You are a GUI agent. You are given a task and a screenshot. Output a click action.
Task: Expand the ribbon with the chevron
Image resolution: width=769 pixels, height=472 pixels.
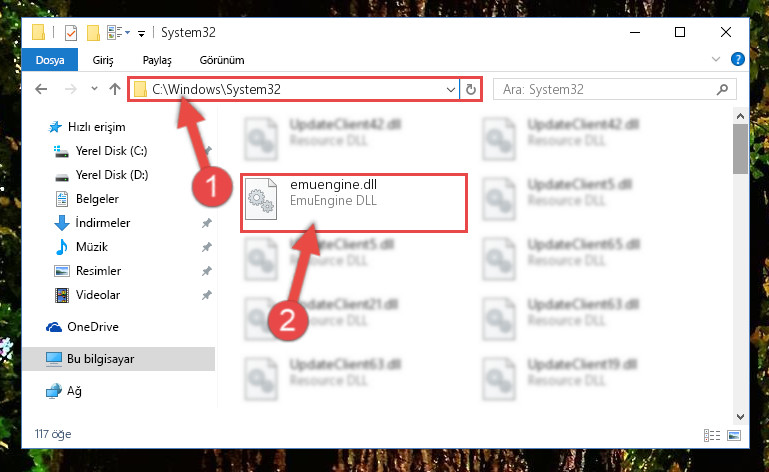click(716, 59)
